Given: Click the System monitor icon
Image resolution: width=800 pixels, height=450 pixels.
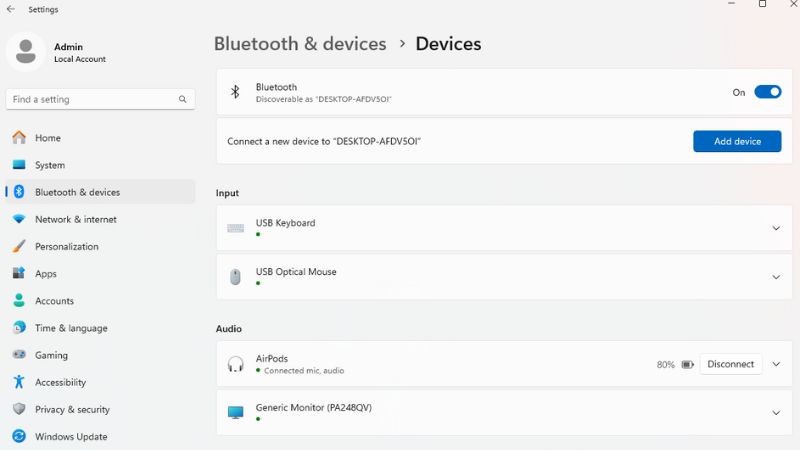Looking at the screenshot, I should click(x=19, y=164).
